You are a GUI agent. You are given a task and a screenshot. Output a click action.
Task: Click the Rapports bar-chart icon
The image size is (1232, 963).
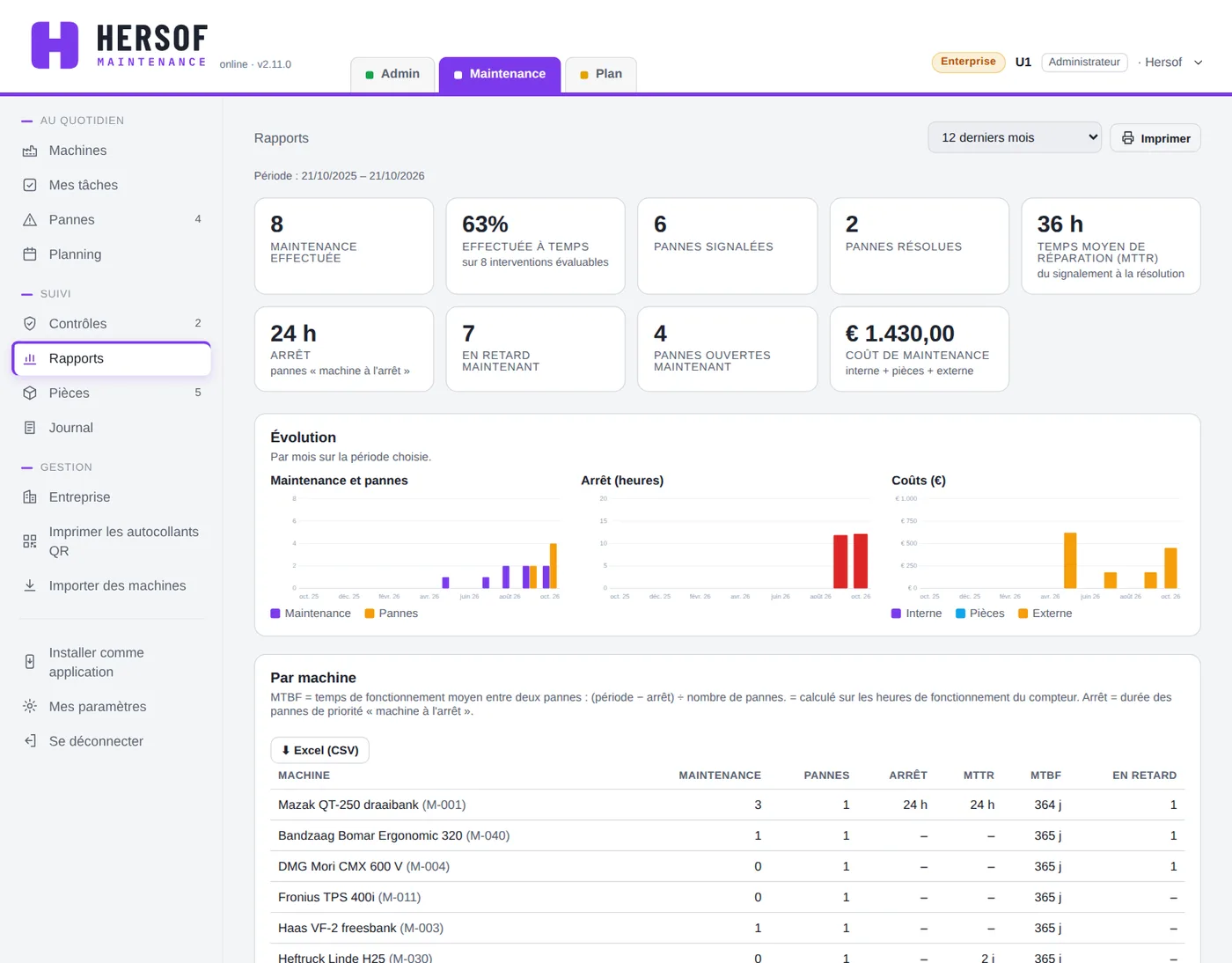pyautogui.click(x=30, y=358)
